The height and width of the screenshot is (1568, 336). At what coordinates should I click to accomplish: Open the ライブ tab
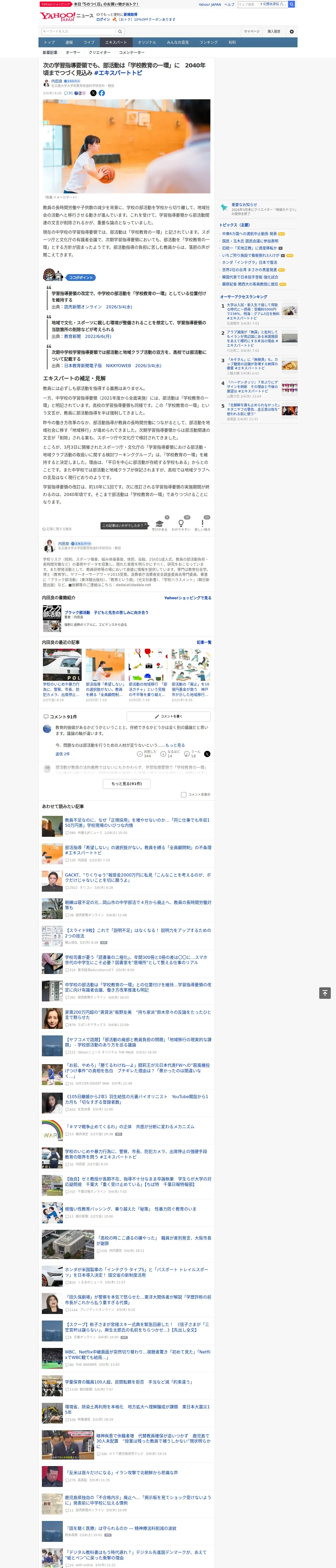pos(89,43)
